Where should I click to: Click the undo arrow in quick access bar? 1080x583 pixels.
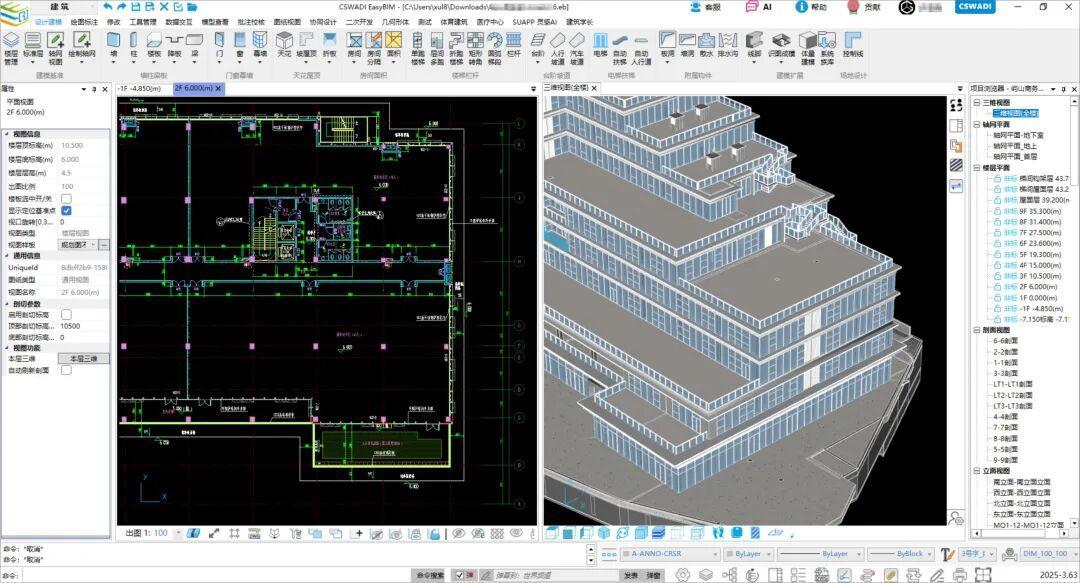click(x=107, y=6)
